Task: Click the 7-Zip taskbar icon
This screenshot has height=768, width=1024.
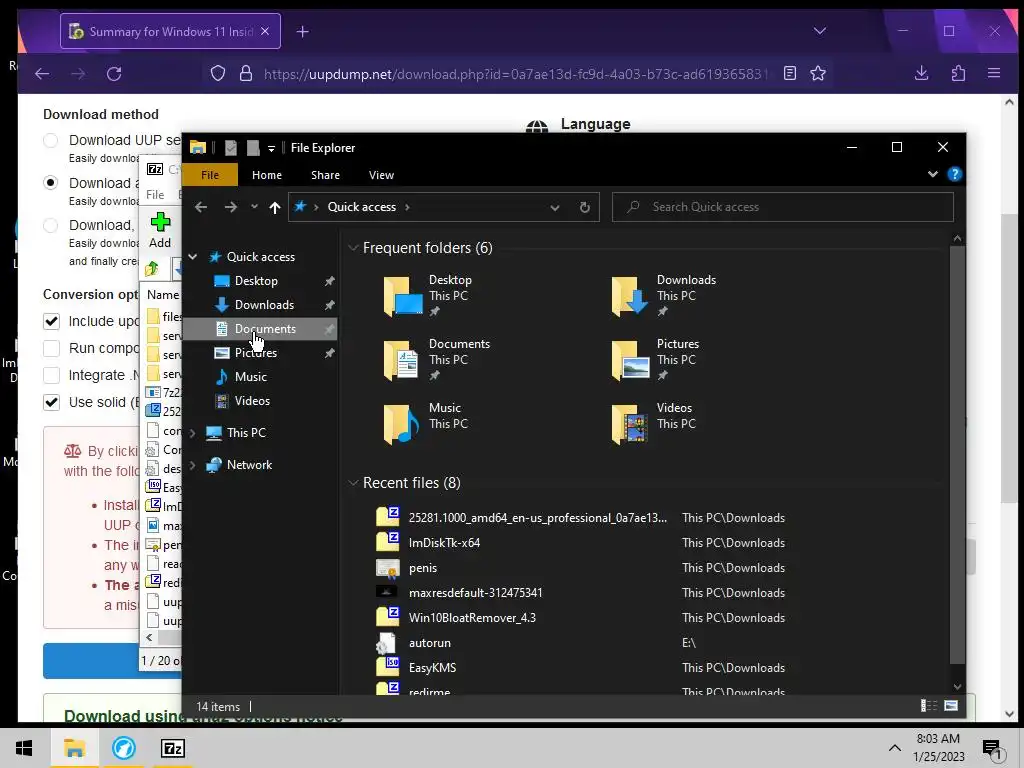Action: click(172, 748)
